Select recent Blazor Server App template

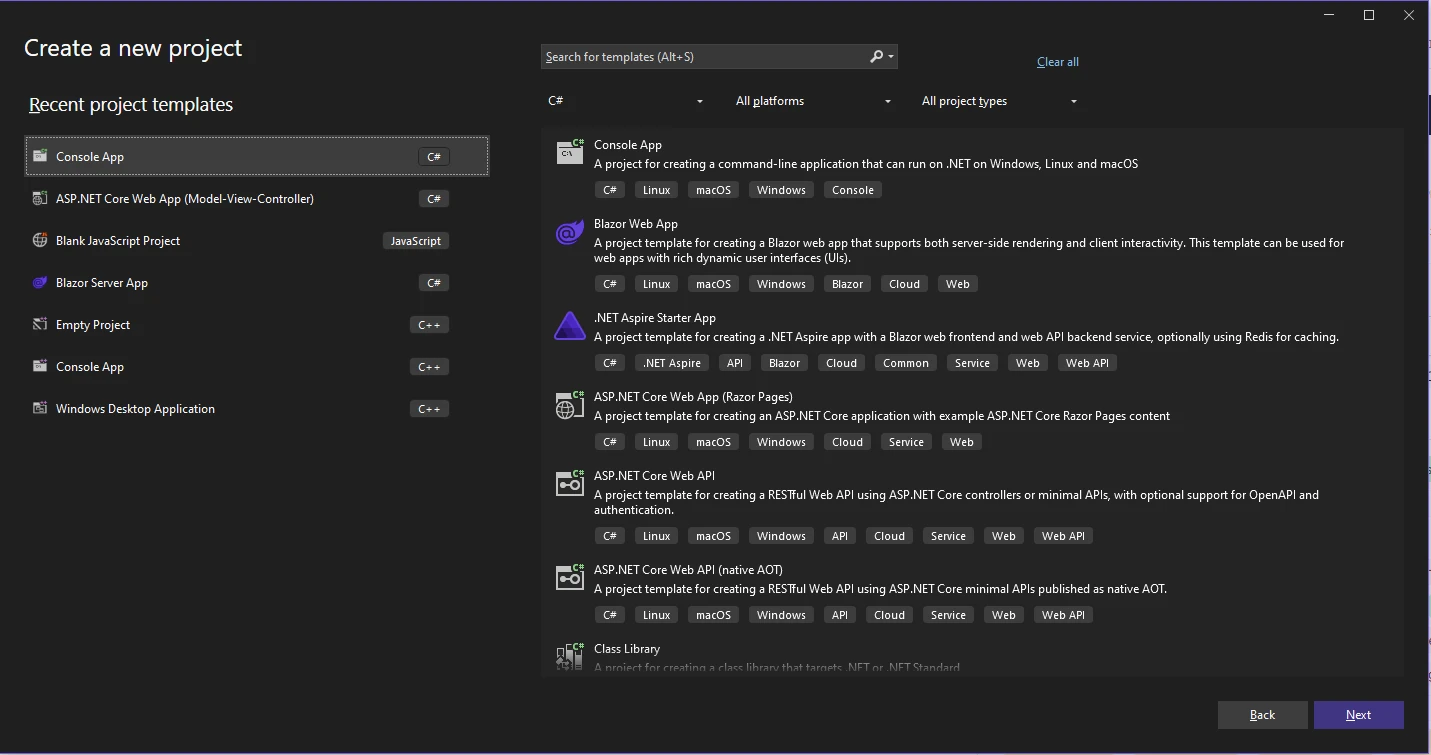102,283
